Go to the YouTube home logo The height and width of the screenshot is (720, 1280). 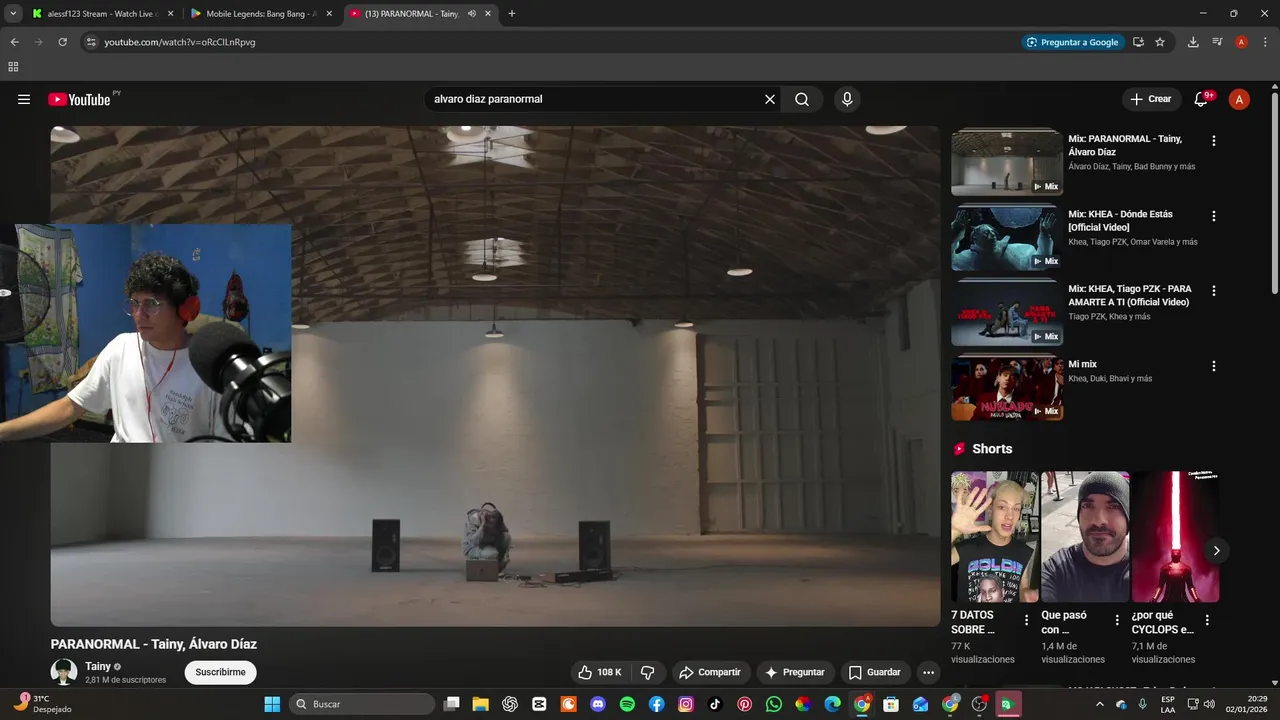80,99
